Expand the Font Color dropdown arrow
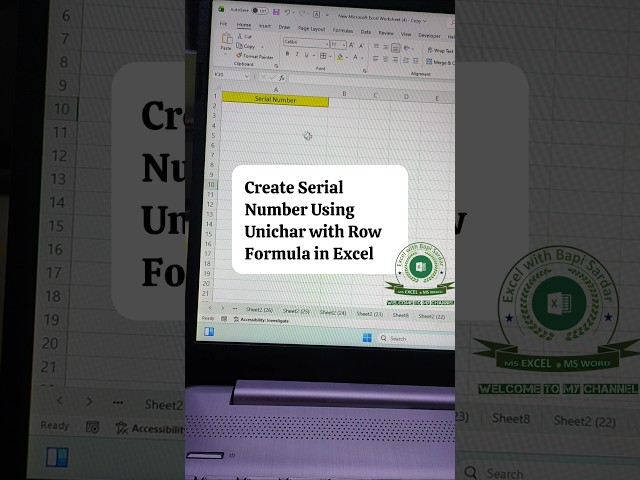Image resolution: width=640 pixels, height=480 pixels. pyautogui.click(x=362, y=58)
